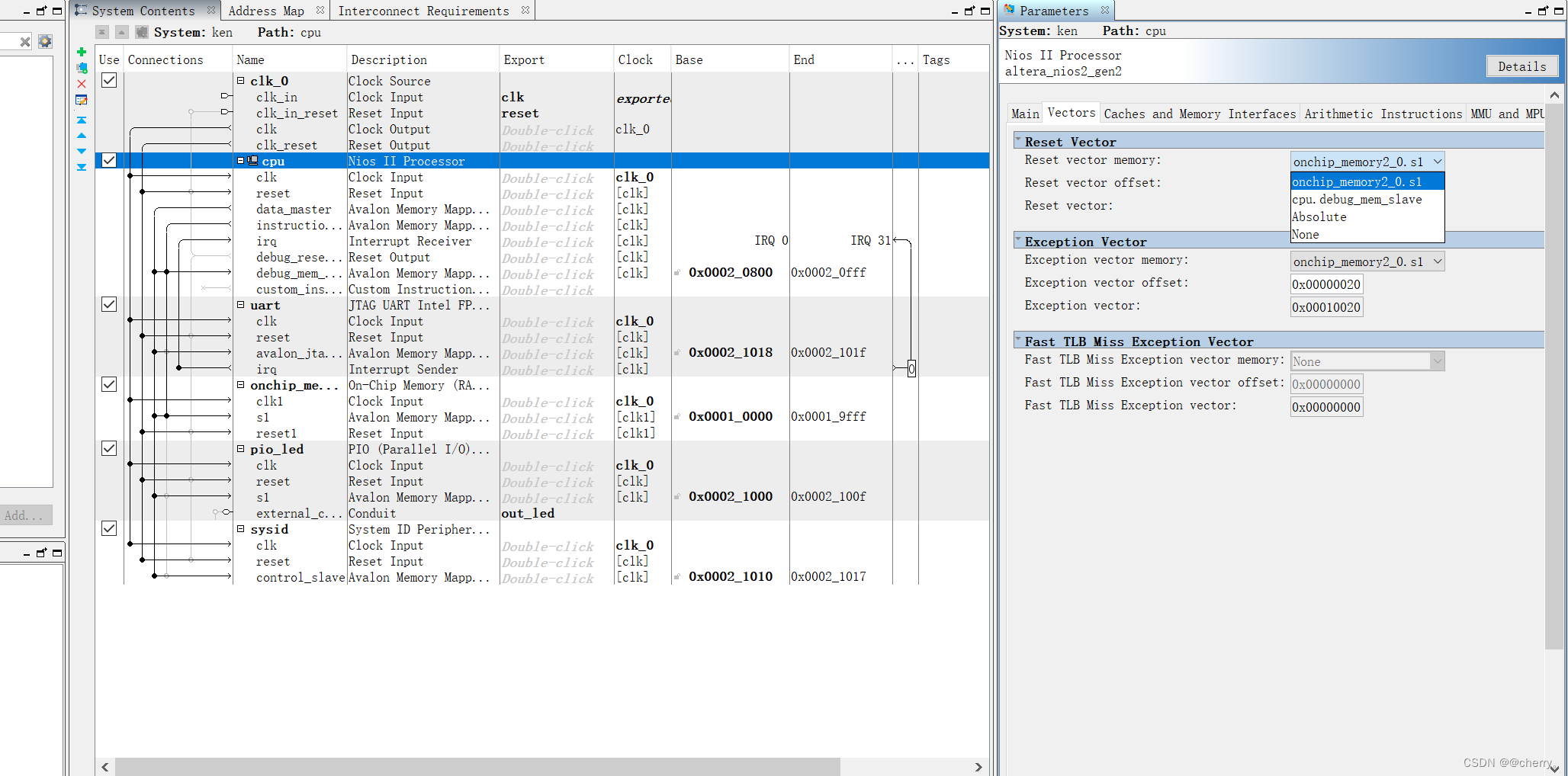Collapse the uart tree node
Image resolution: width=1568 pixels, height=776 pixels.
[x=241, y=304]
